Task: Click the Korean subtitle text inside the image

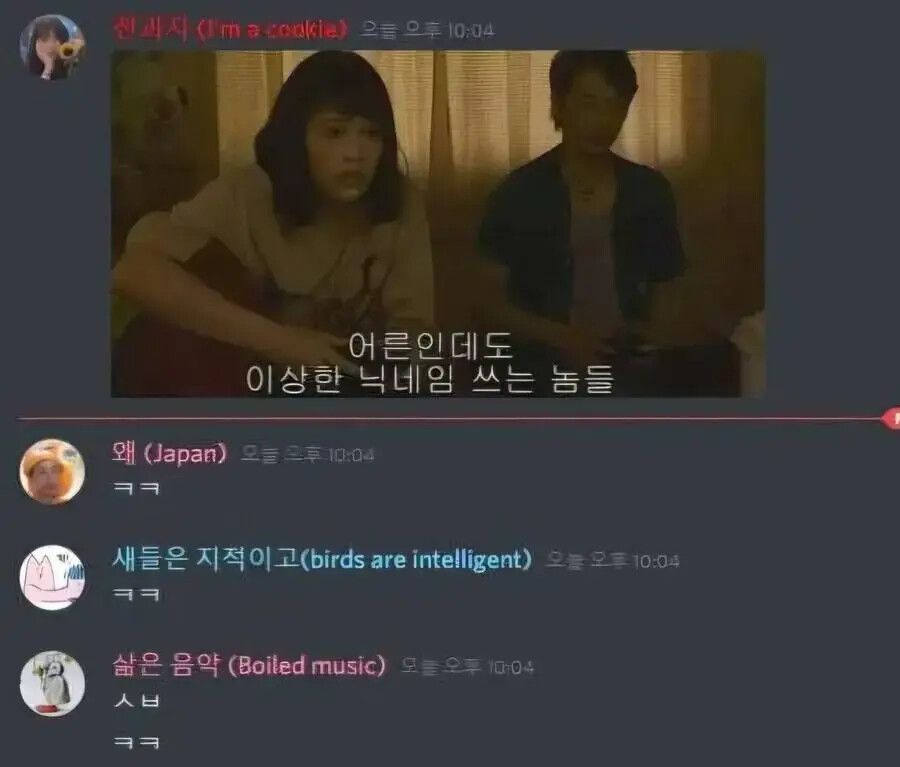Action: click(430, 363)
